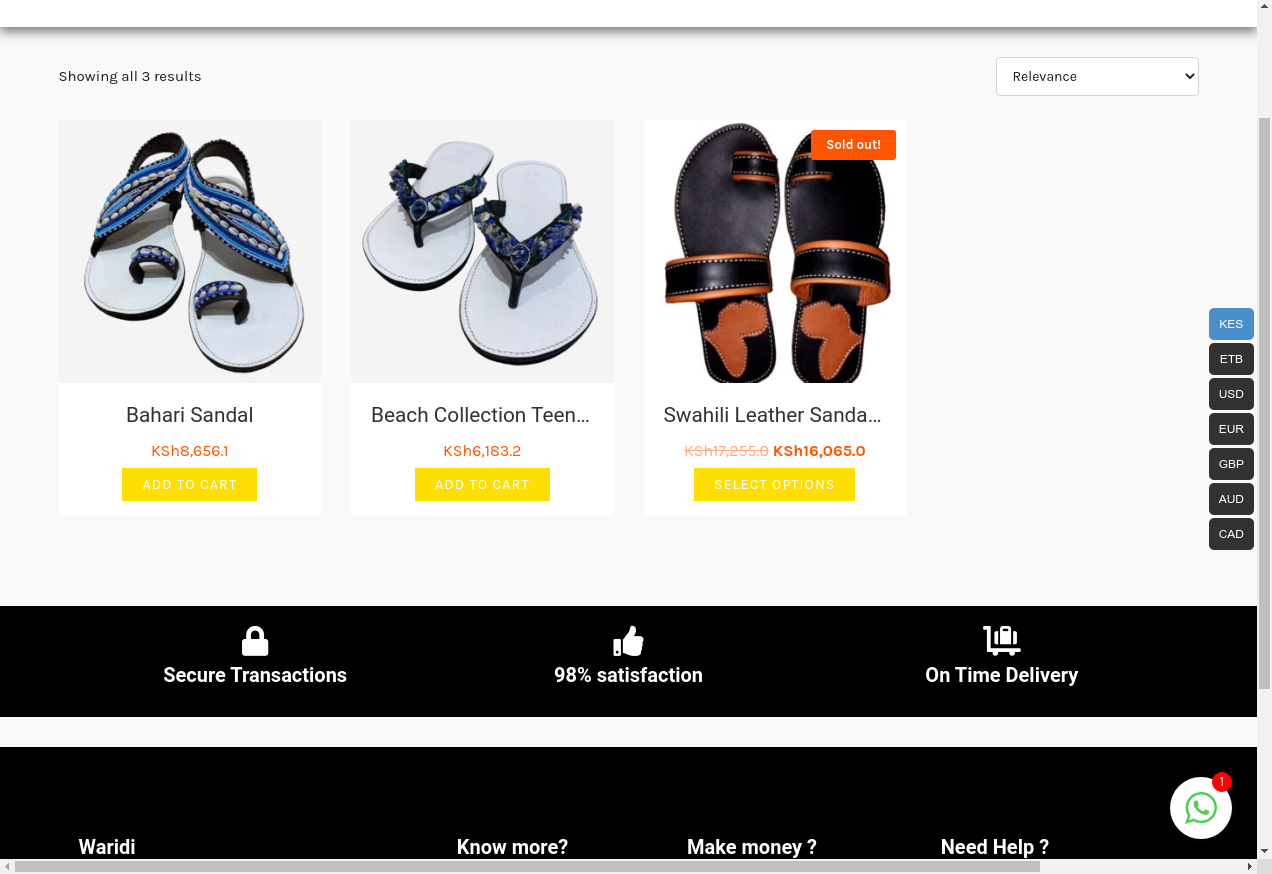
Task: Click the On Time Delivery cart icon
Action: tap(1001, 640)
